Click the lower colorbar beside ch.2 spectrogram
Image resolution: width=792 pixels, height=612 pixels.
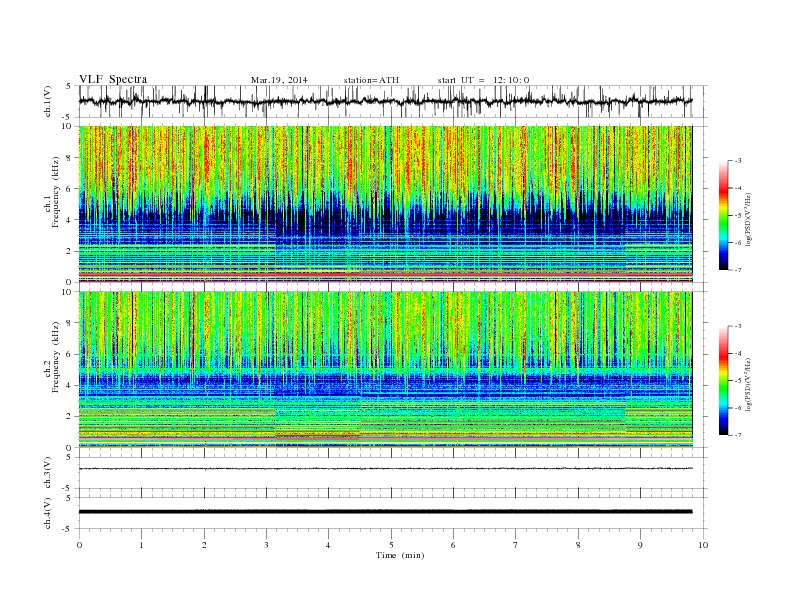click(x=723, y=380)
